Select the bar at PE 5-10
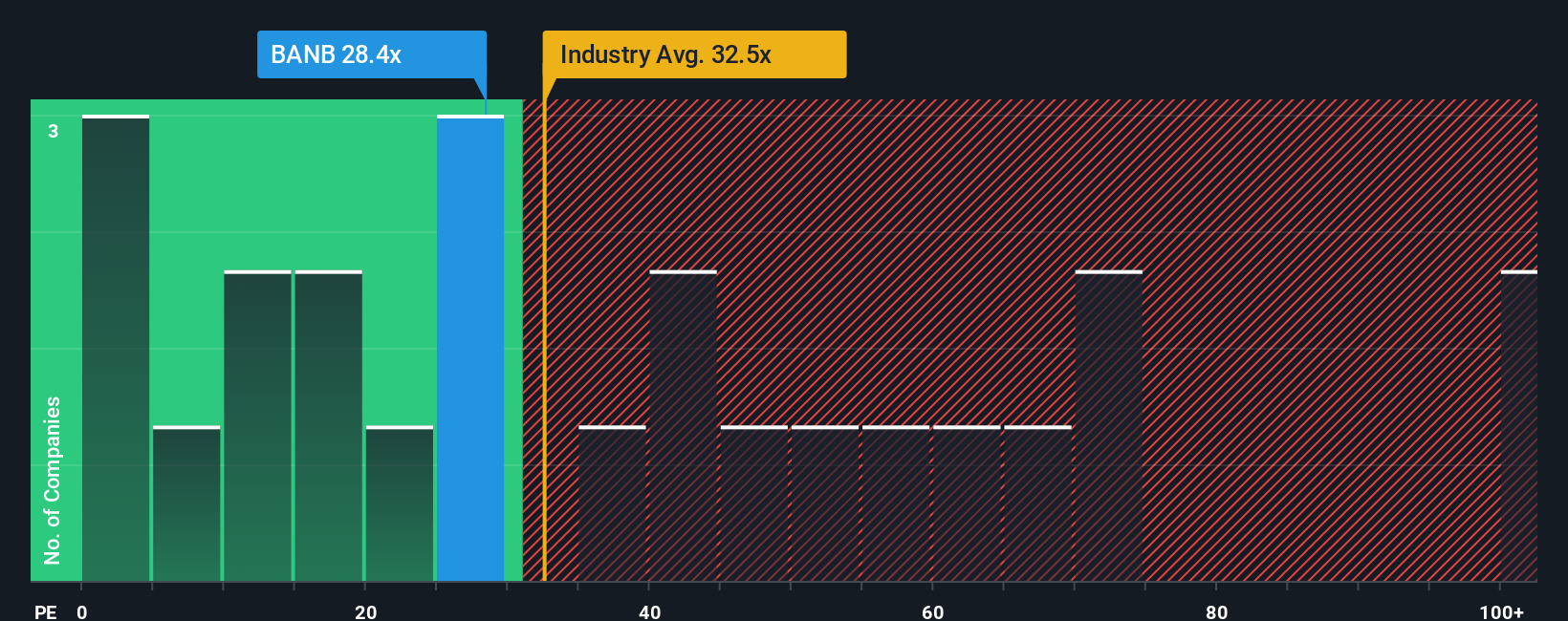Viewport: 1568px width, 621px height. tap(186, 503)
